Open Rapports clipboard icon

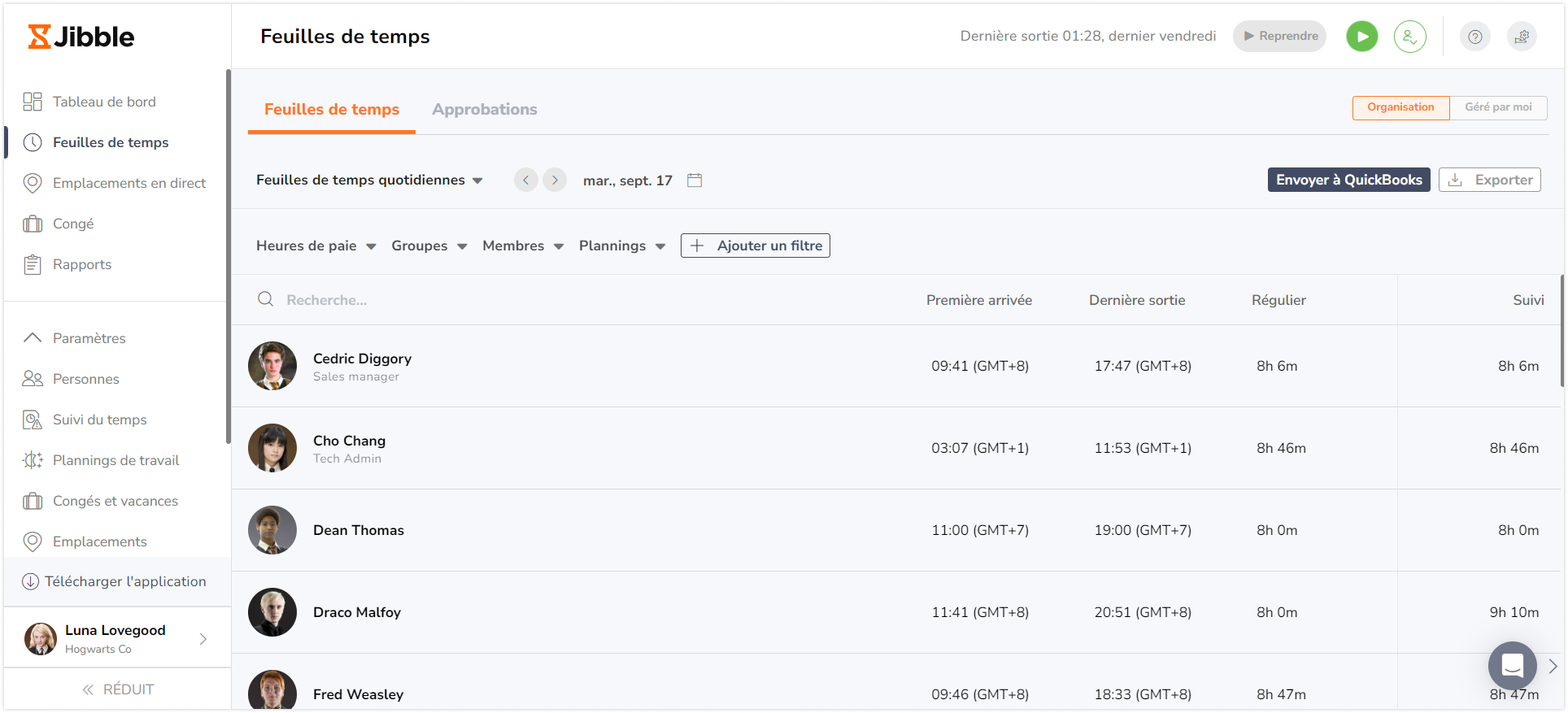coord(33,264)
